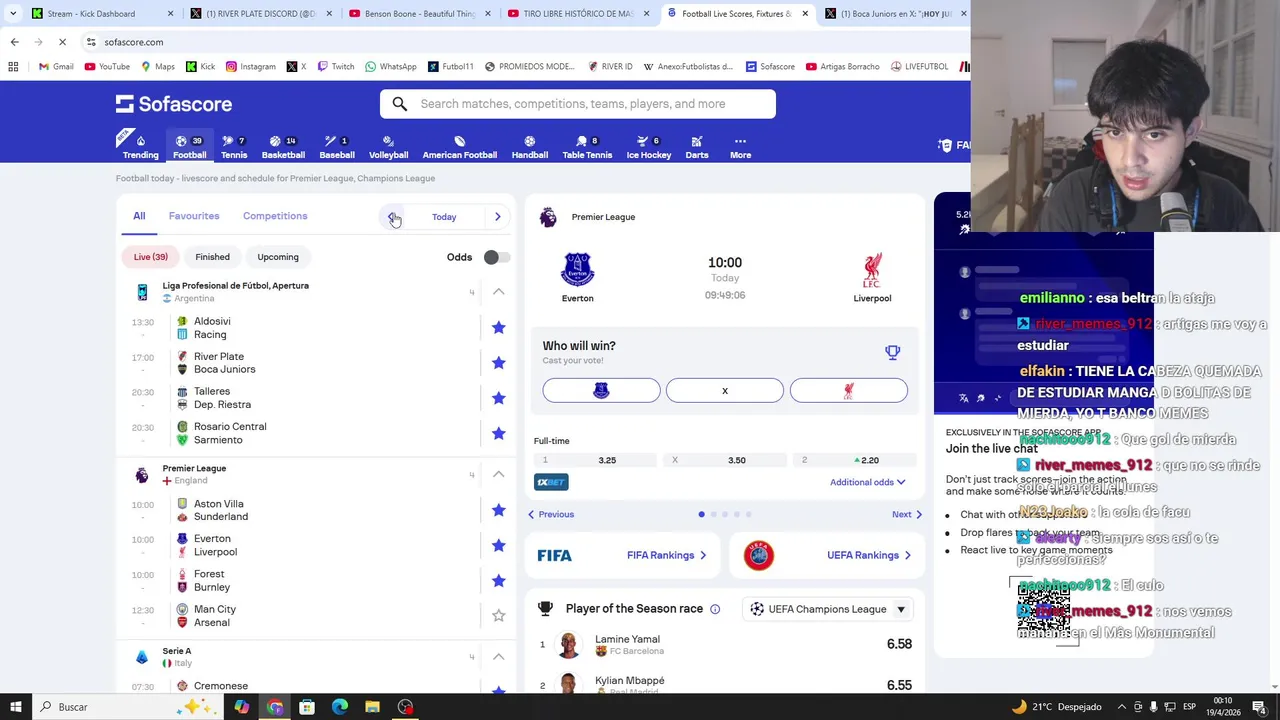1280x720 pixels.
Task: Open Google Chrome from the taskbar
Action: pyautogui.click(x=275, y=707)
